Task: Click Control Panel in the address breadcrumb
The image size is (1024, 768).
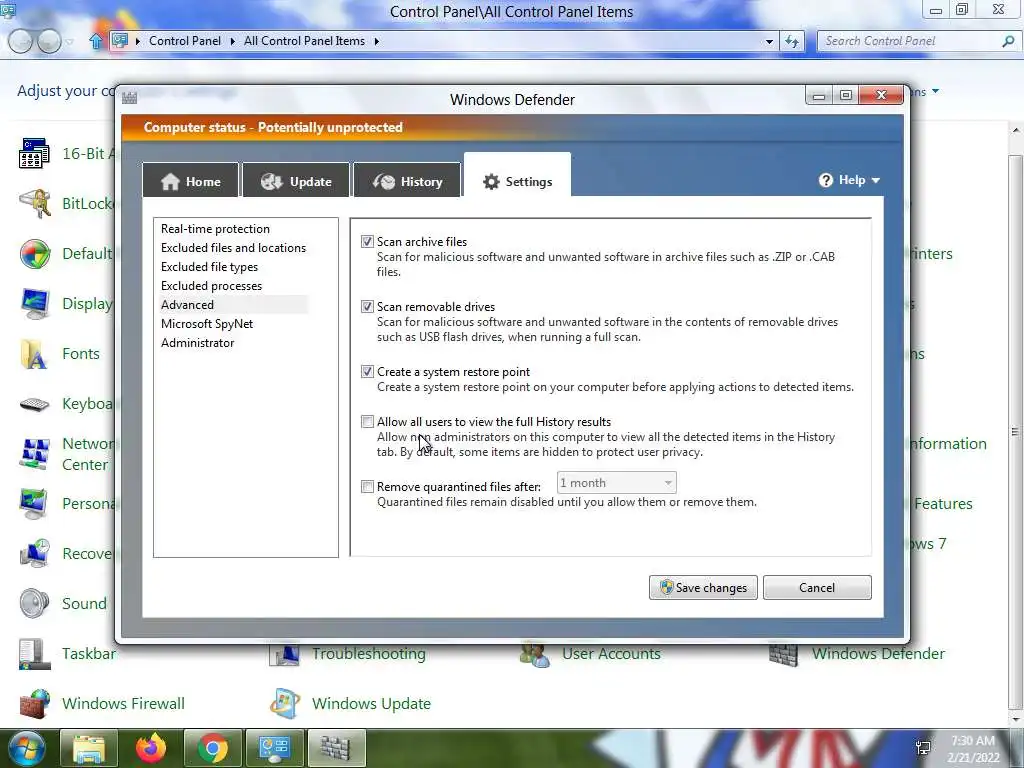Action: [x=185, y=40]
